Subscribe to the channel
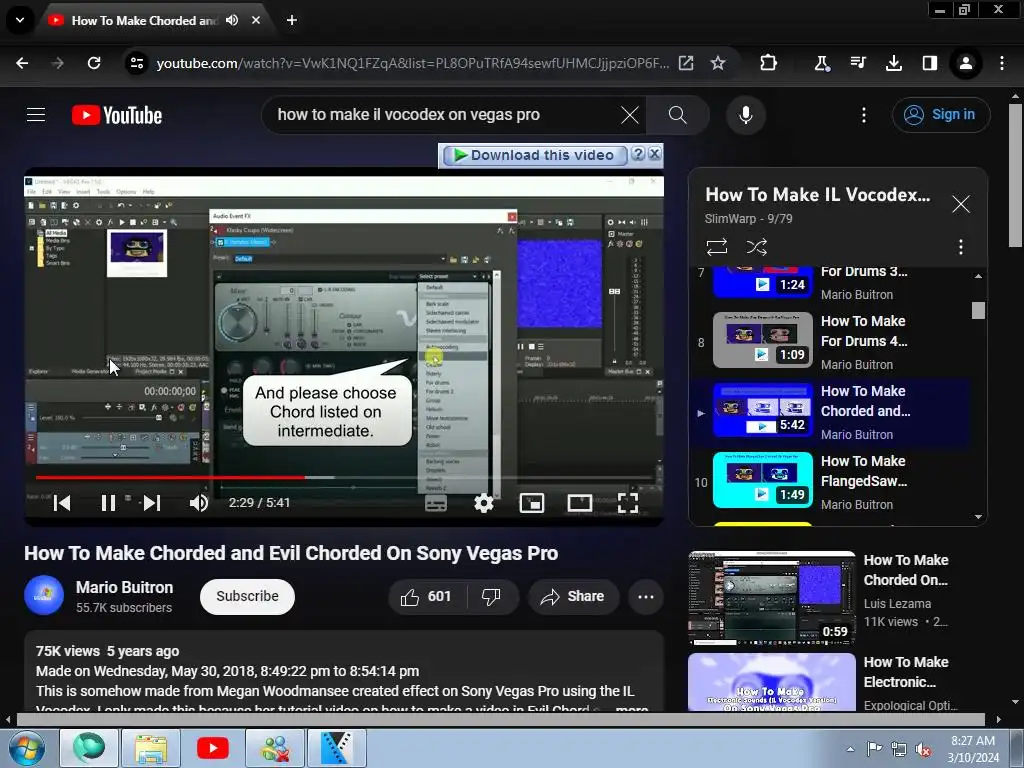The height and width of the screenshot is (768, 1024). 248,596
